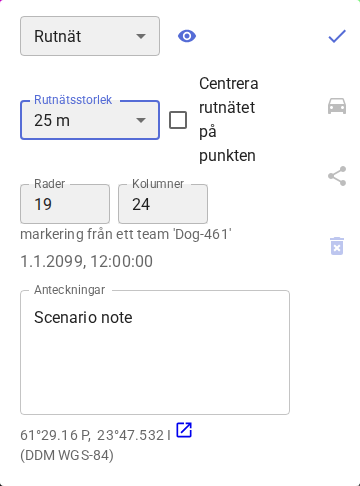Toggle visibility with the eye icon
Screen dimensions: 360x486
coord(187,36)
